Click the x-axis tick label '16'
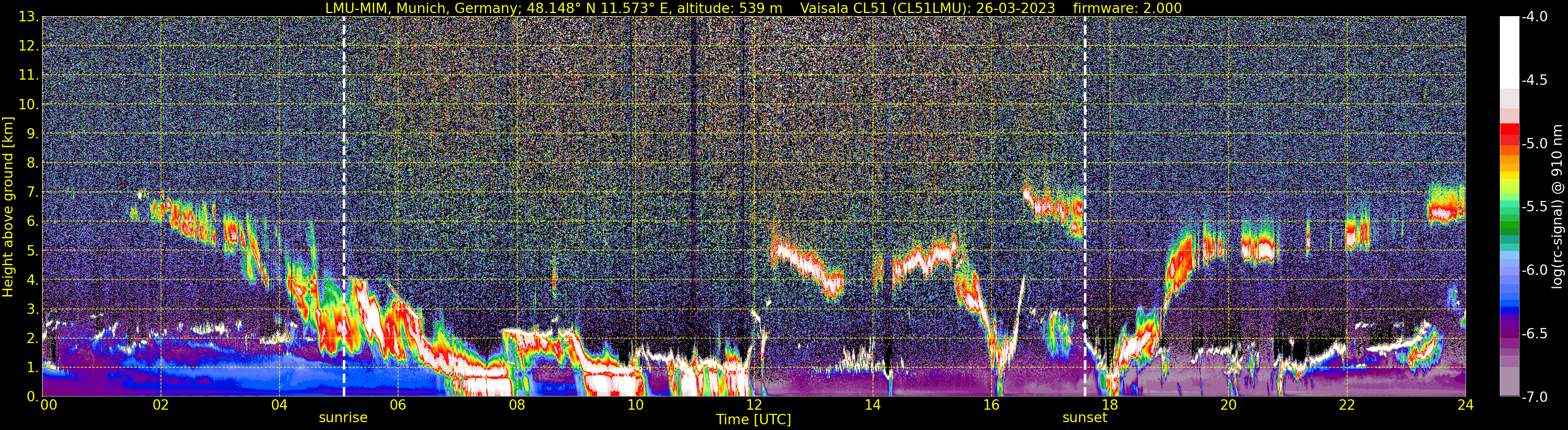This screenshot has height=430, width=1568. [x=992, y=406]
